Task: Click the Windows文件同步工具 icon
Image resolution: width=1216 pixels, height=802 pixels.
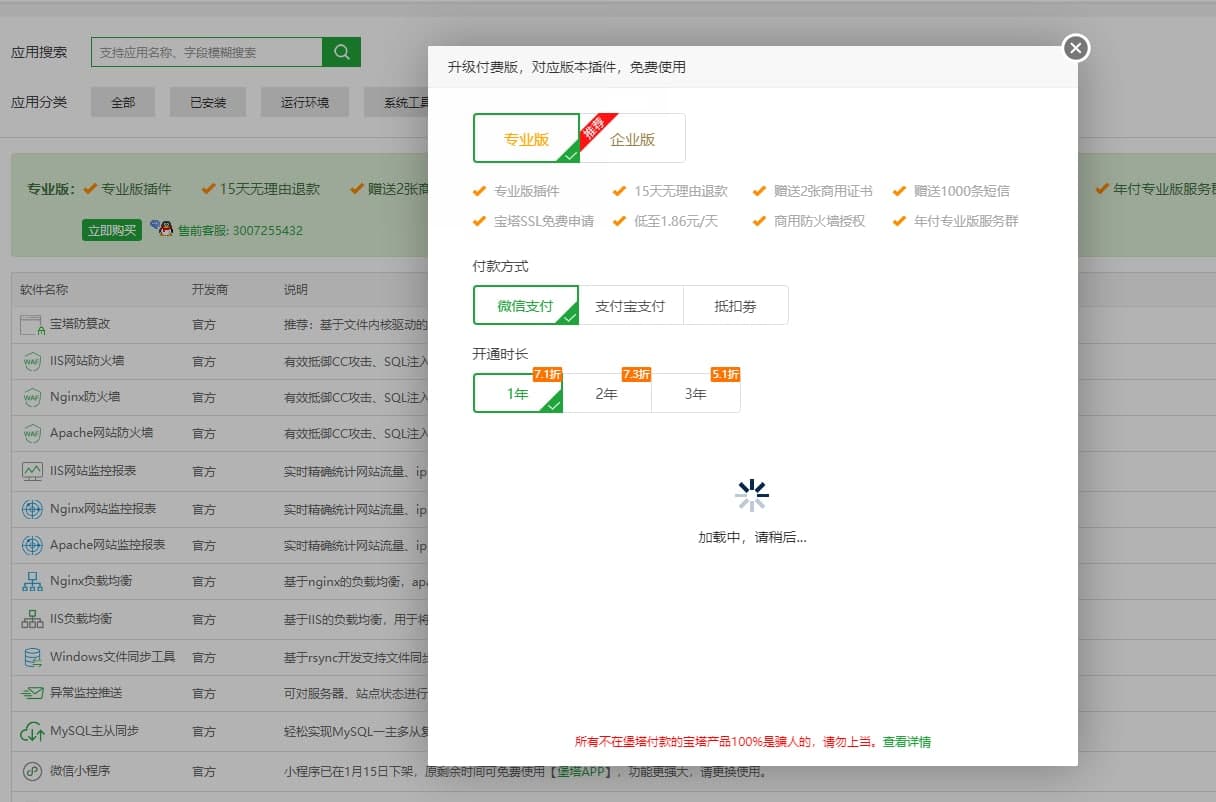Action: (x=32, y=657)
